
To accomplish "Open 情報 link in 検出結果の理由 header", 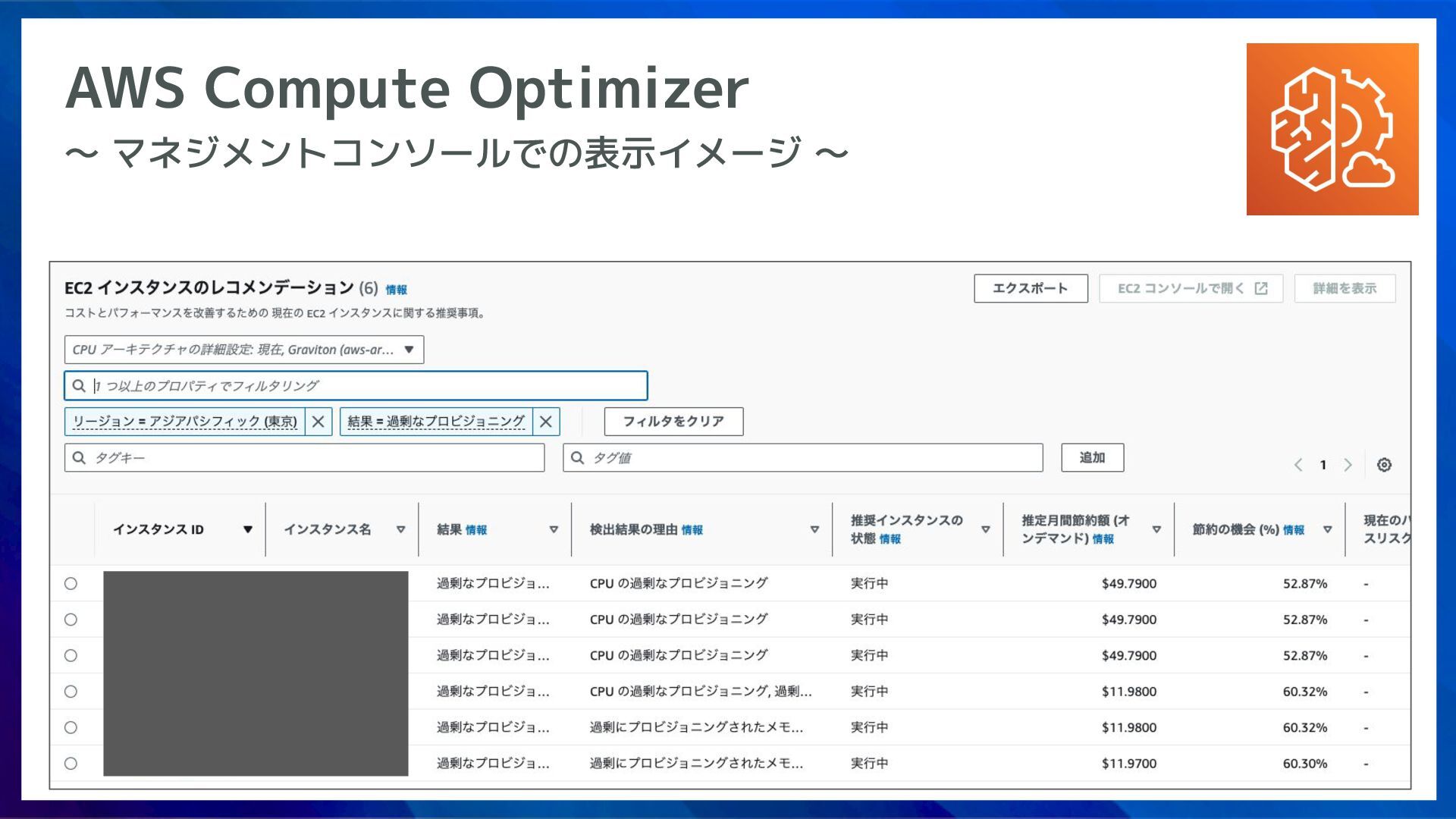I will pos(692,530).
